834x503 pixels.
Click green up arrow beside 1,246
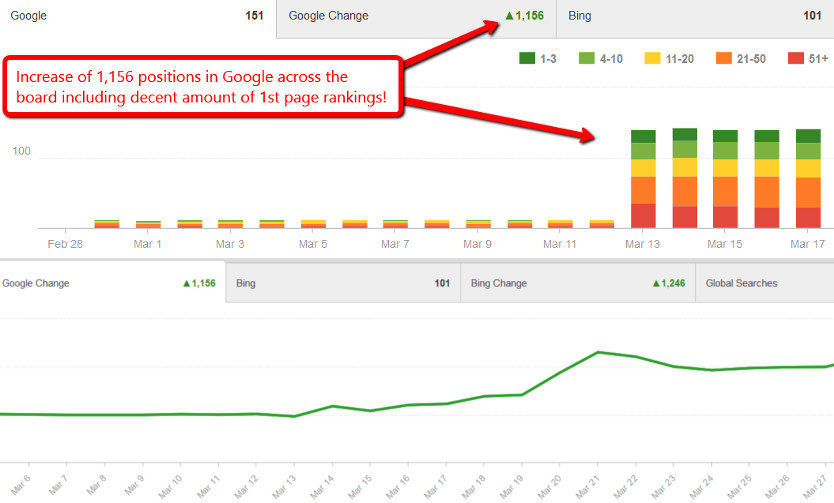click(654, 284)
